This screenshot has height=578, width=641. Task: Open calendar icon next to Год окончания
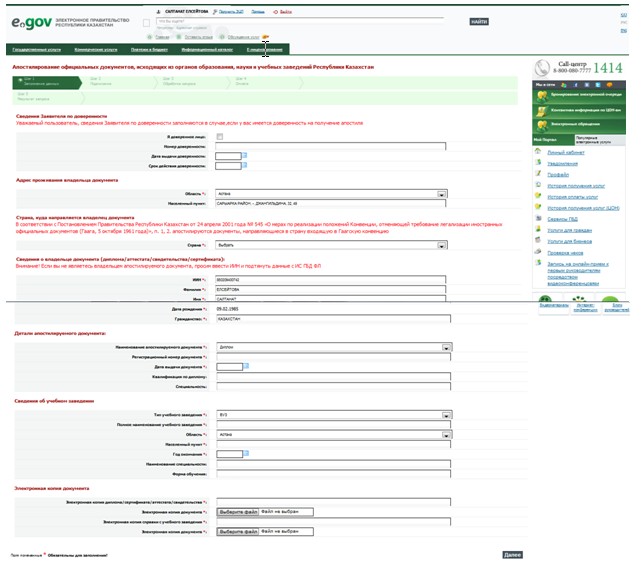[x=246, y=453]
